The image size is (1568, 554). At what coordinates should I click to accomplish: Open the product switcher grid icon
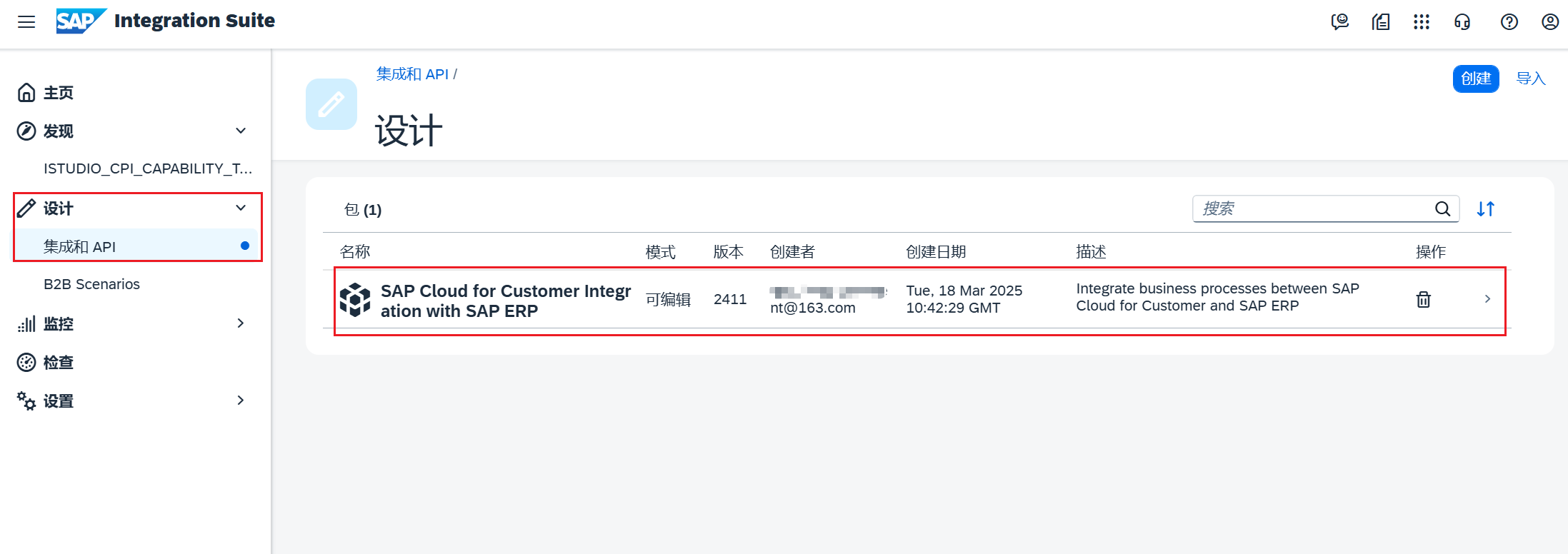(x=1422, y=22)
